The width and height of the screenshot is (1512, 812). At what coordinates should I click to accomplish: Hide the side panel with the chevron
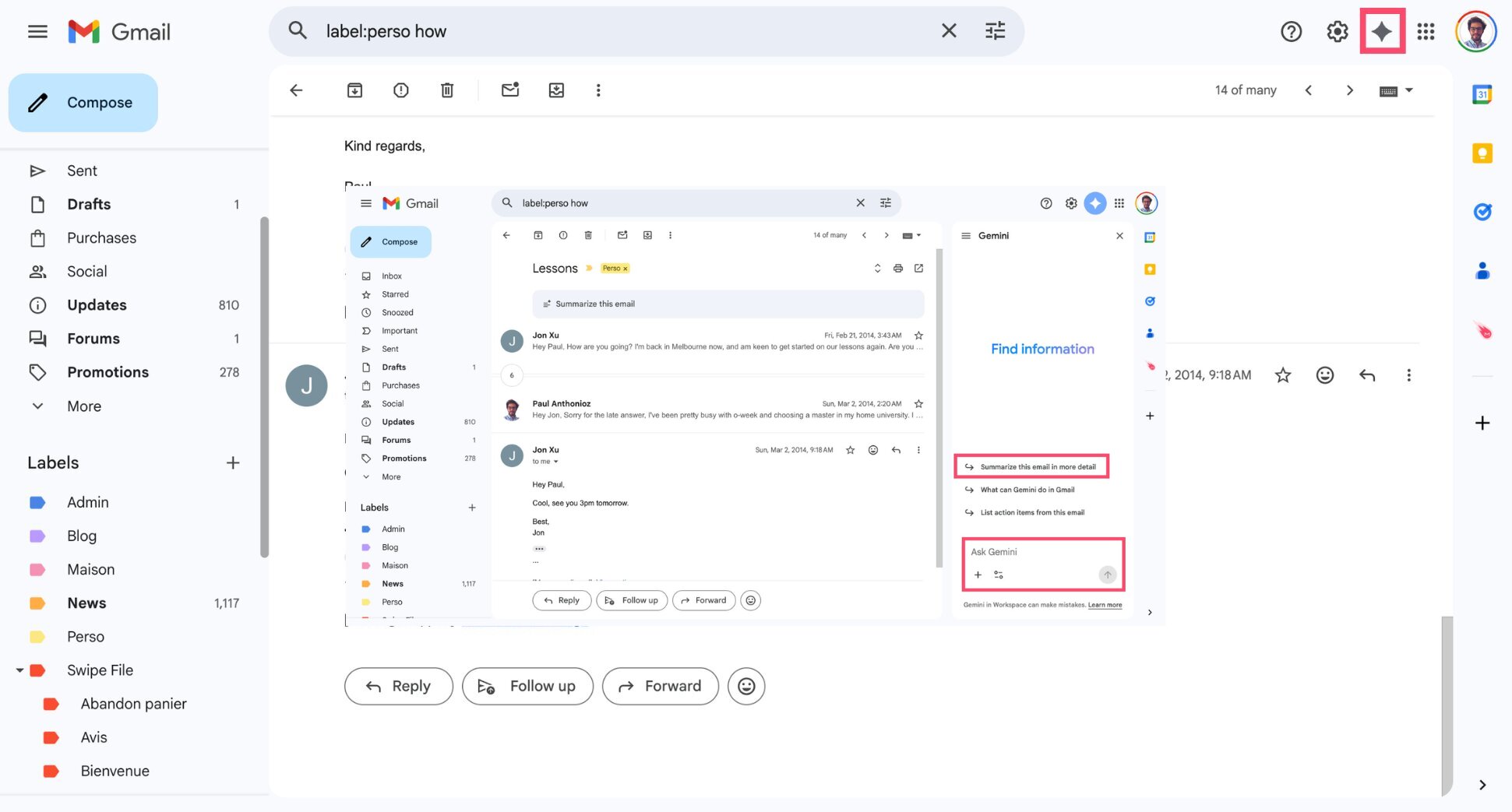tap(1482, 785)
